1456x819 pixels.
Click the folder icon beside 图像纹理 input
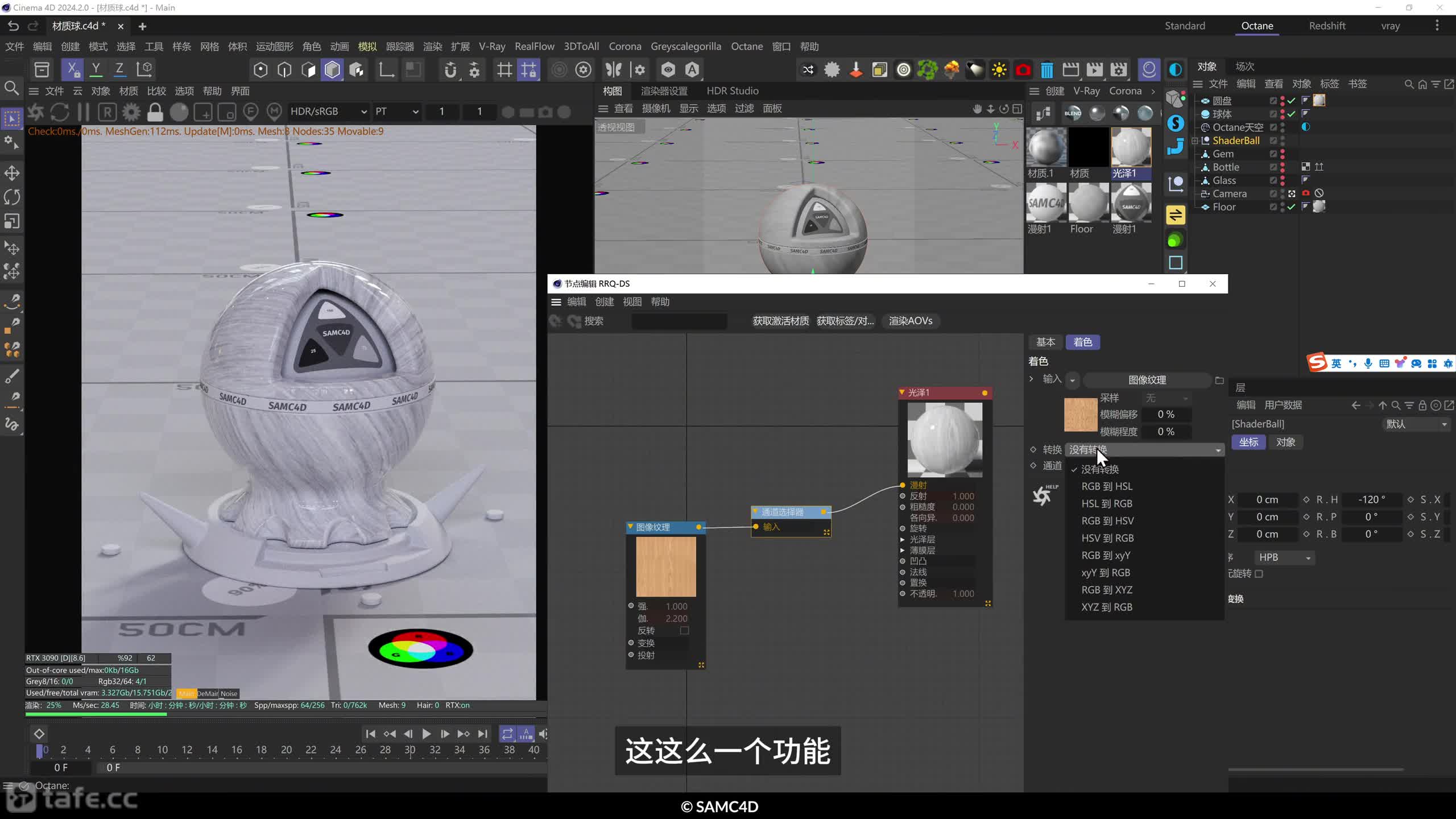[1219, 380]
